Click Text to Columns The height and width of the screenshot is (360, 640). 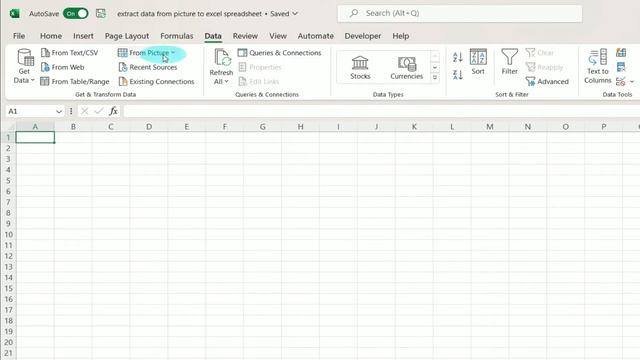[598, 66]
